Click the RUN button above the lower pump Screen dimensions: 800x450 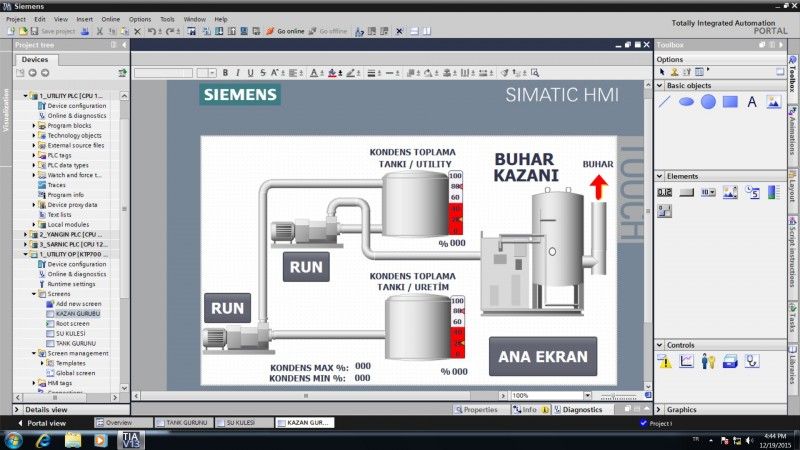click(x=228, y=308)
